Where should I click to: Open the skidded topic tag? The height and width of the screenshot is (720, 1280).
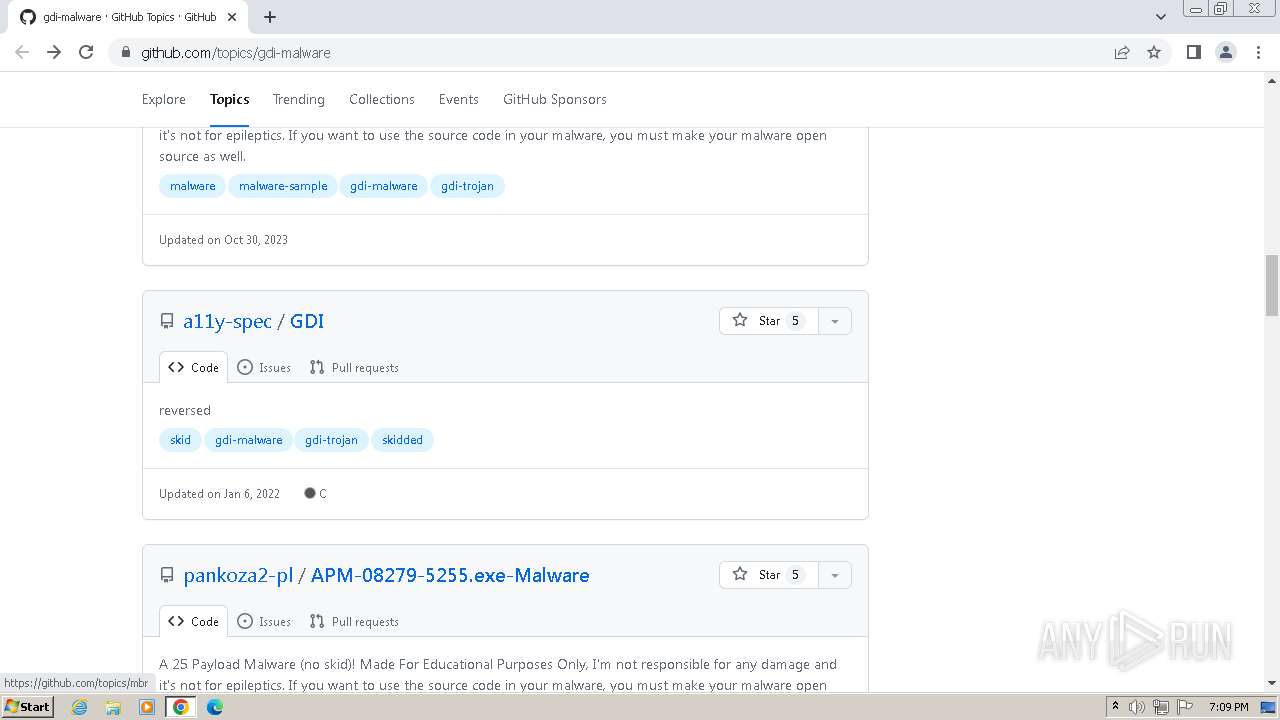coord(402,440)
